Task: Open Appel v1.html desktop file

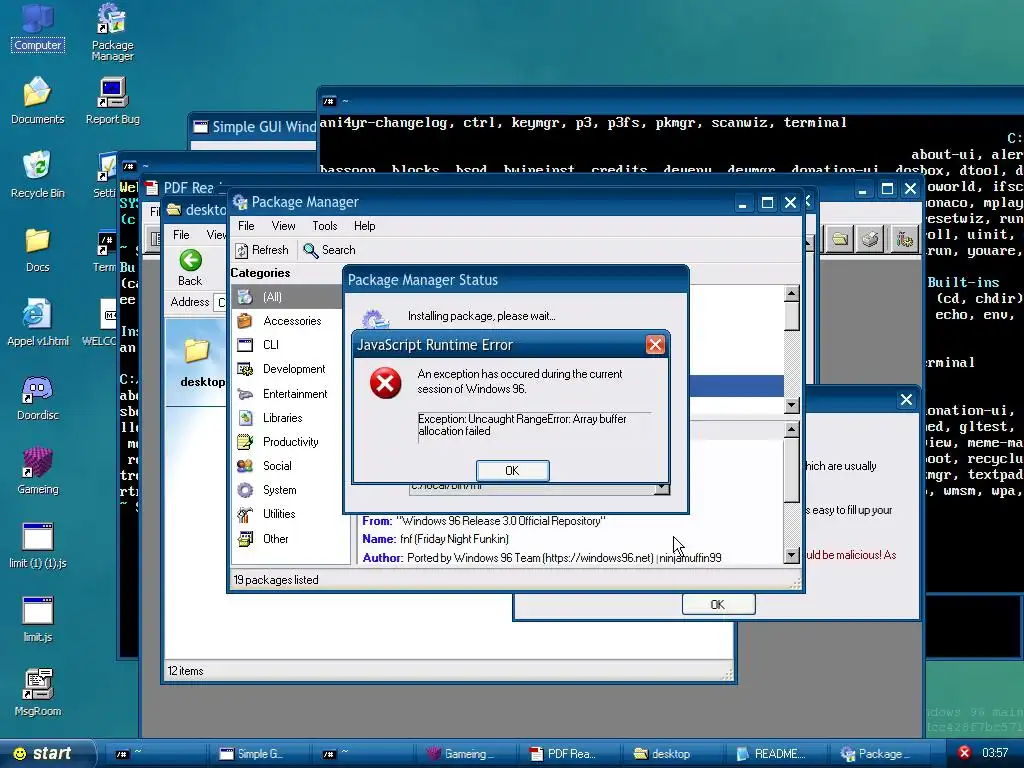Action: [x=37, y=322]
